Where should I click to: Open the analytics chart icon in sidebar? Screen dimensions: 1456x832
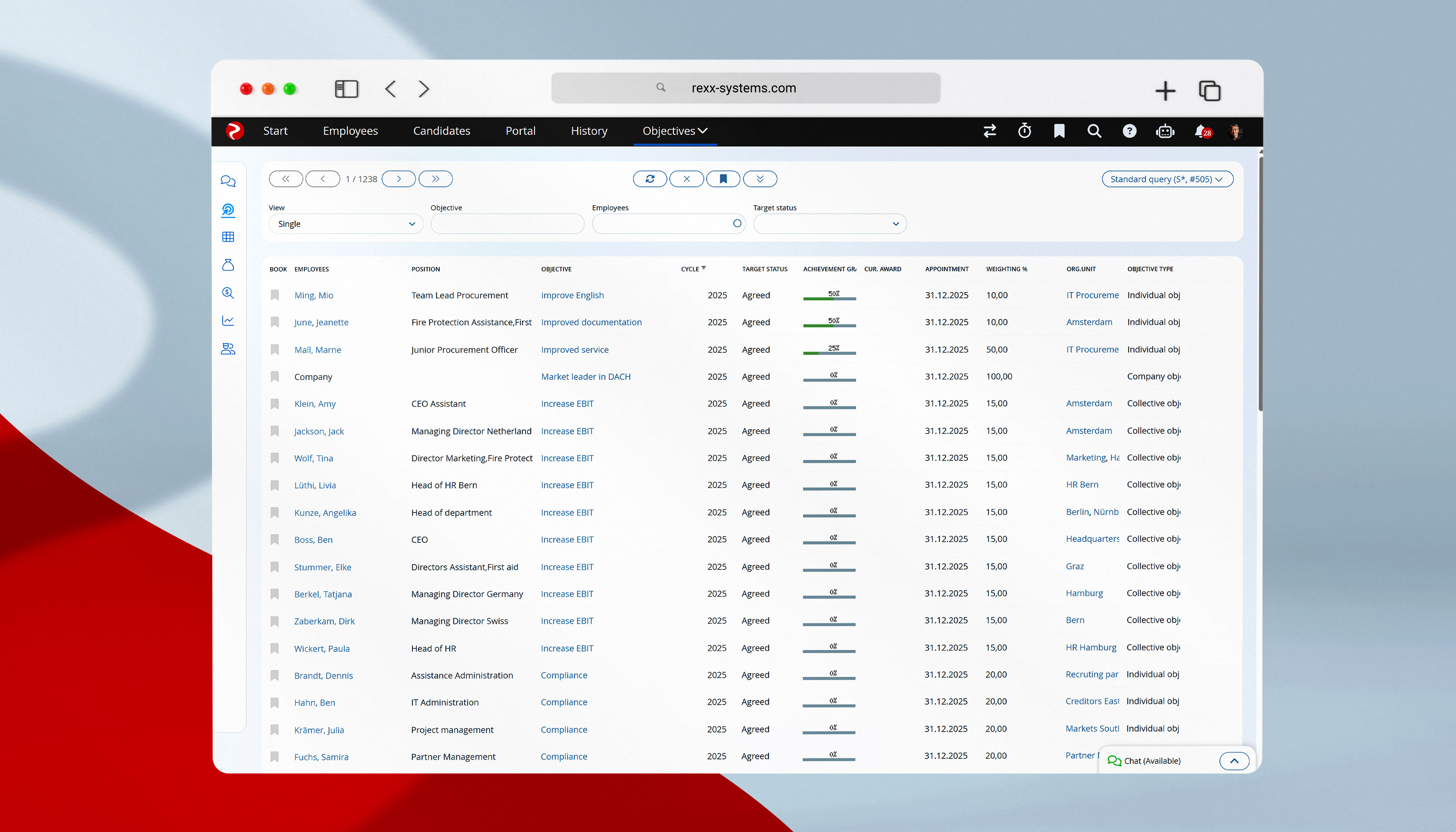coord(228,320)
